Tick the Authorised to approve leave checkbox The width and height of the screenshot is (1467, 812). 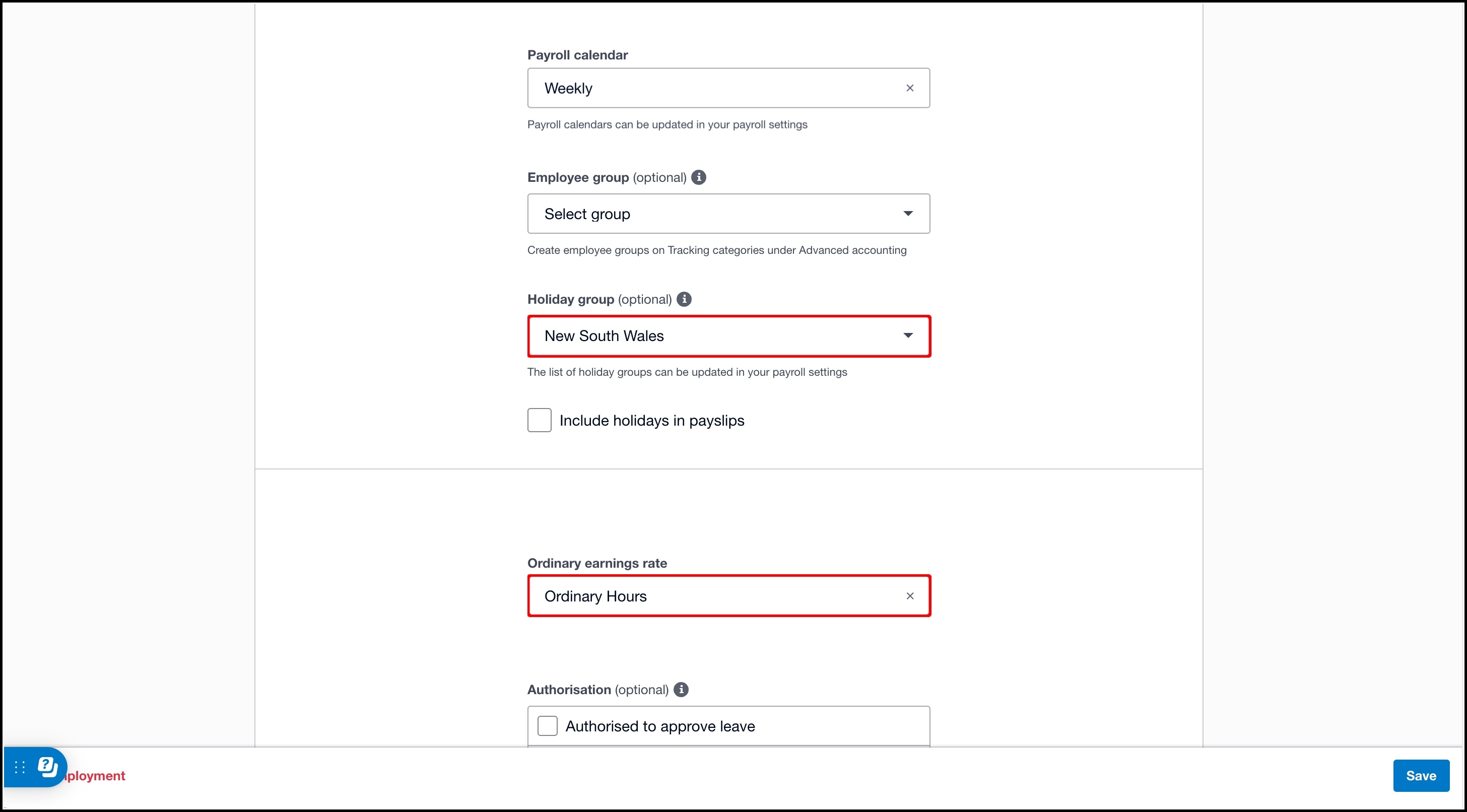pos(547,726)
